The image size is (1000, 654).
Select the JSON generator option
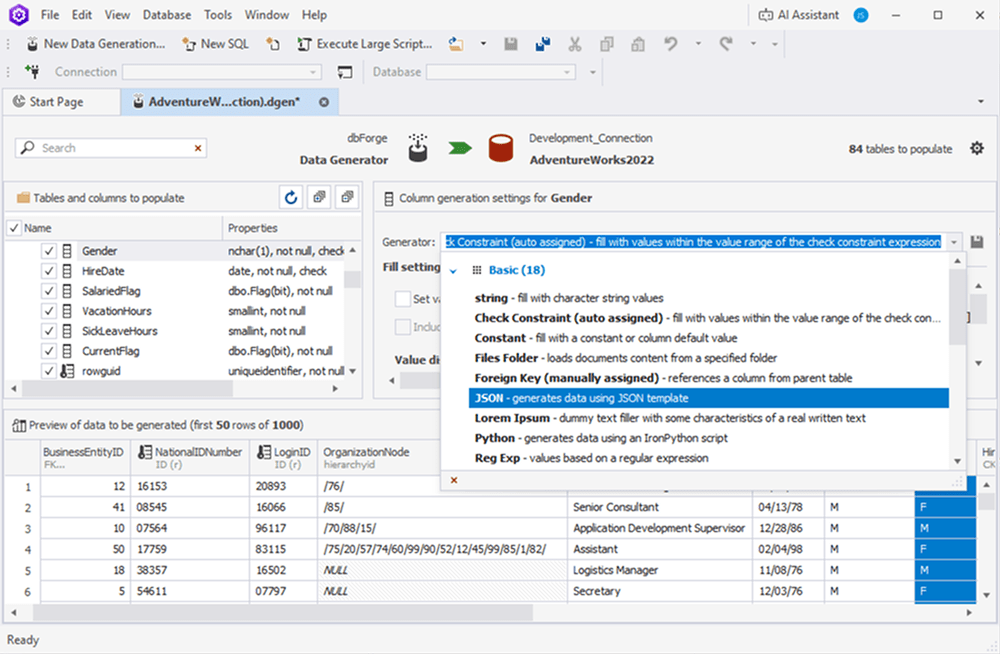click(709, 398)
